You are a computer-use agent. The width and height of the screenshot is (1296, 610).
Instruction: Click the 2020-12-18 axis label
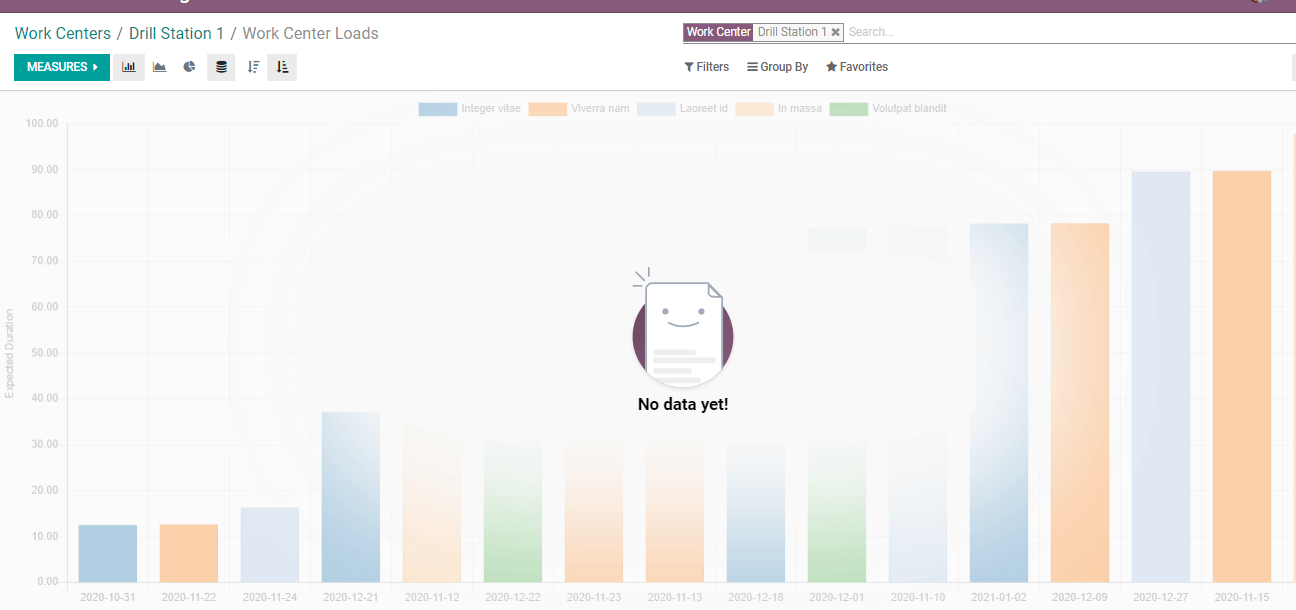[755, 597]
